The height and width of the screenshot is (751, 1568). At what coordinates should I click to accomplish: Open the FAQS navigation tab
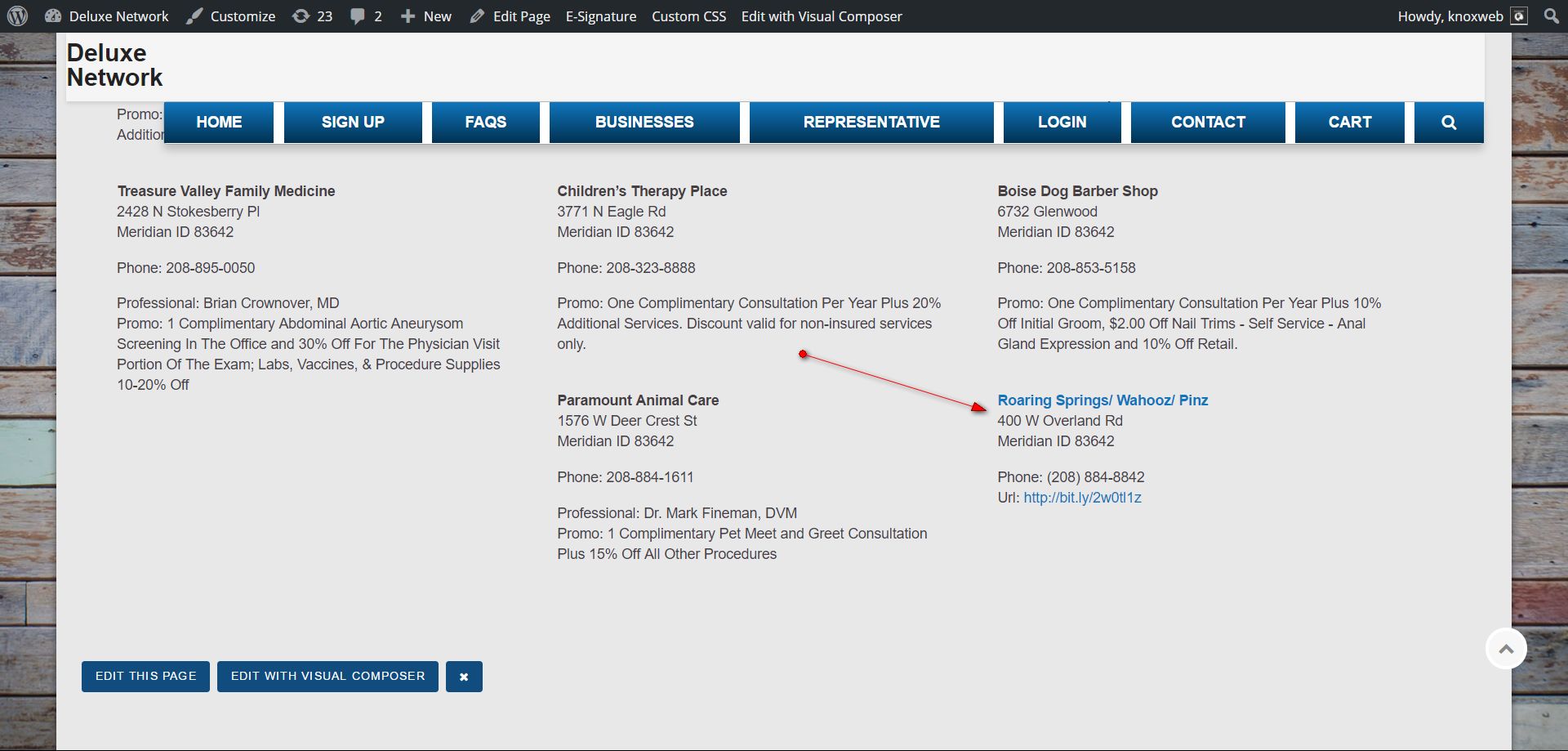pos(486,123)
